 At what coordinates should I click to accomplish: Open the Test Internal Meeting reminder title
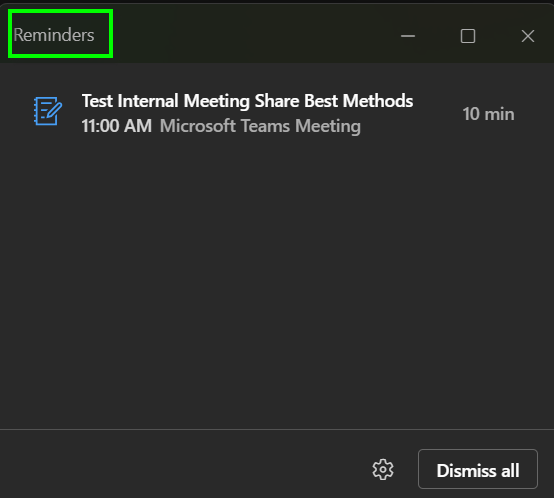[x=247, y=101]
